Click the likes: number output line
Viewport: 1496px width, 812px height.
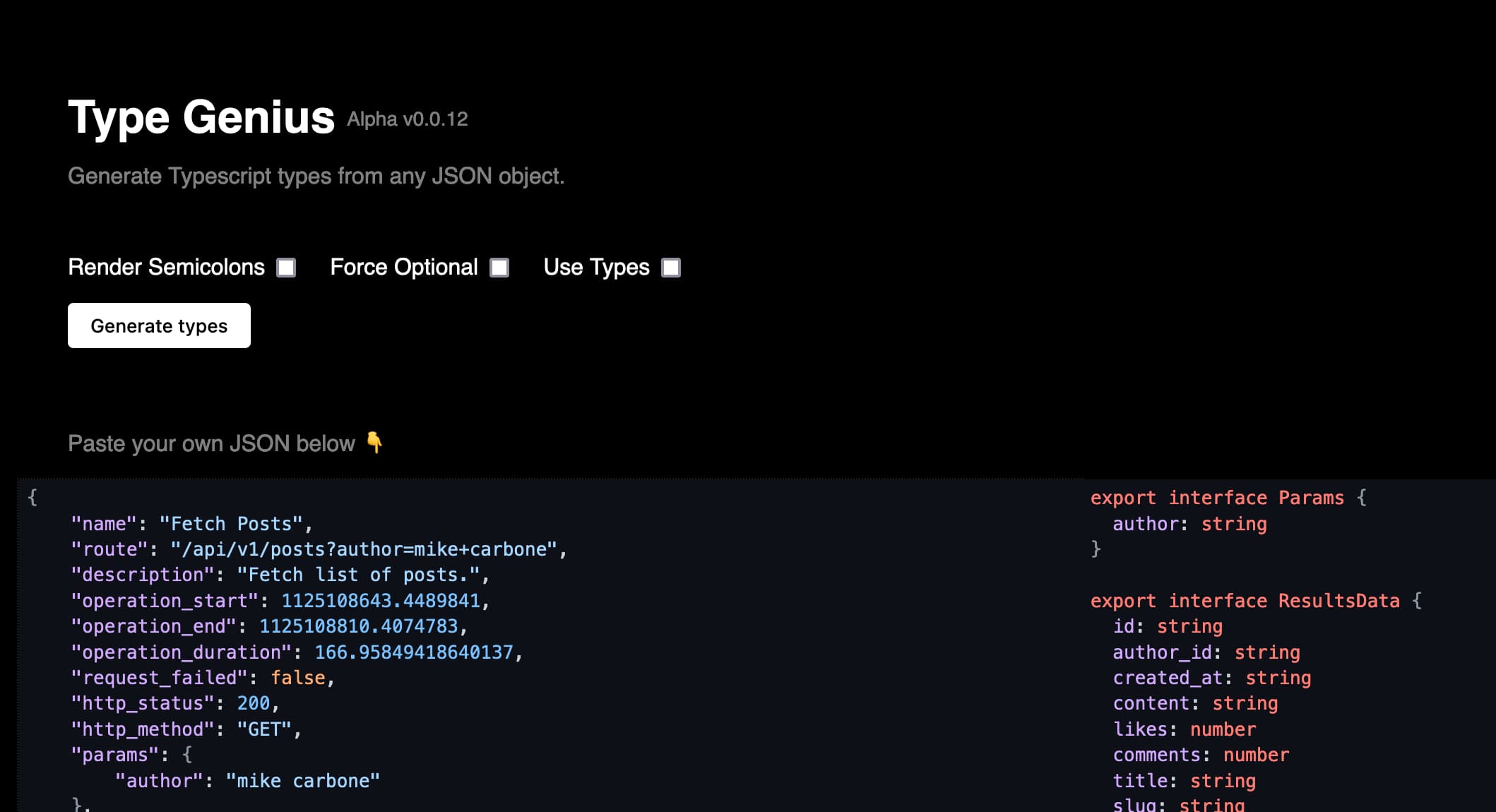point(1184,729)
